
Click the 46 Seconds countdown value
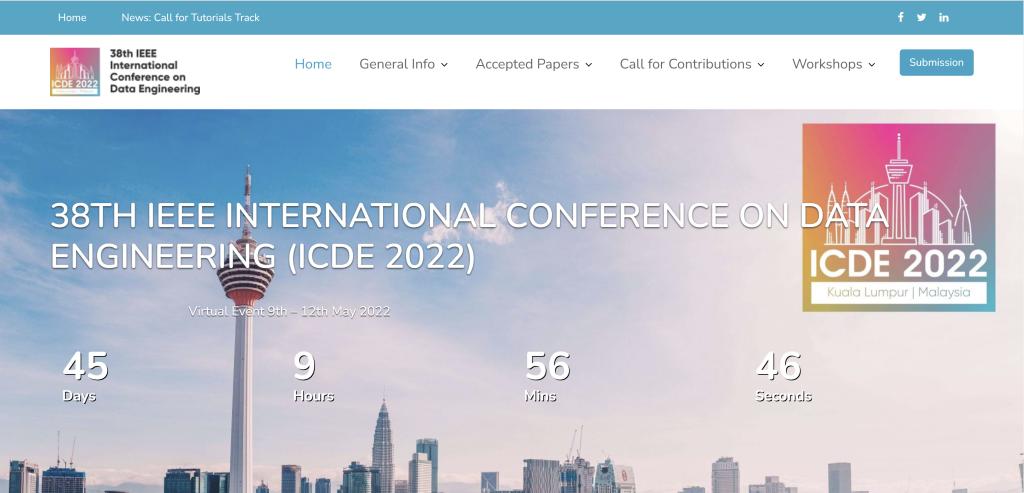point(778,366)
